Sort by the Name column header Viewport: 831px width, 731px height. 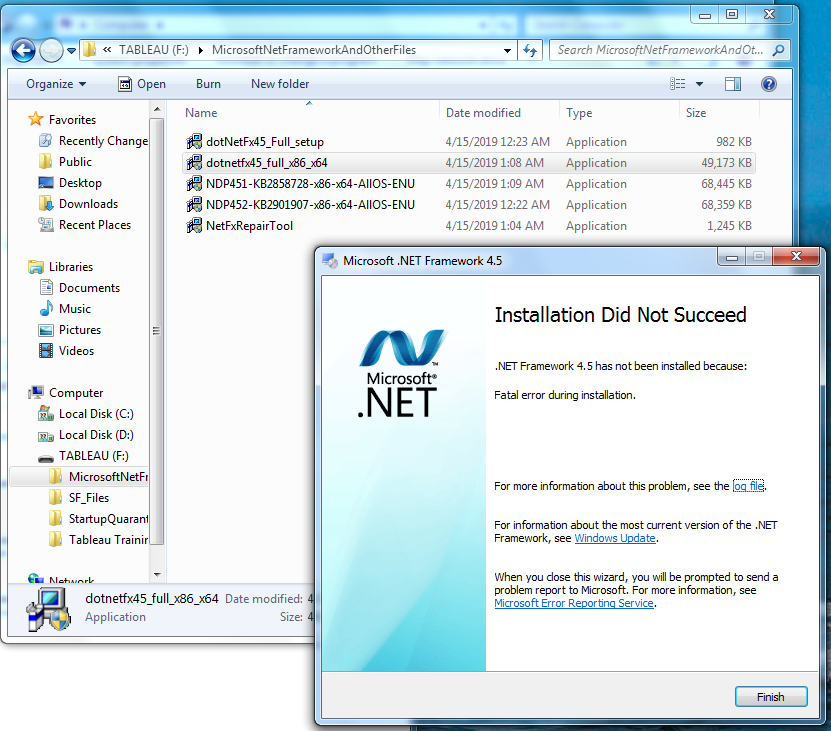201,113
